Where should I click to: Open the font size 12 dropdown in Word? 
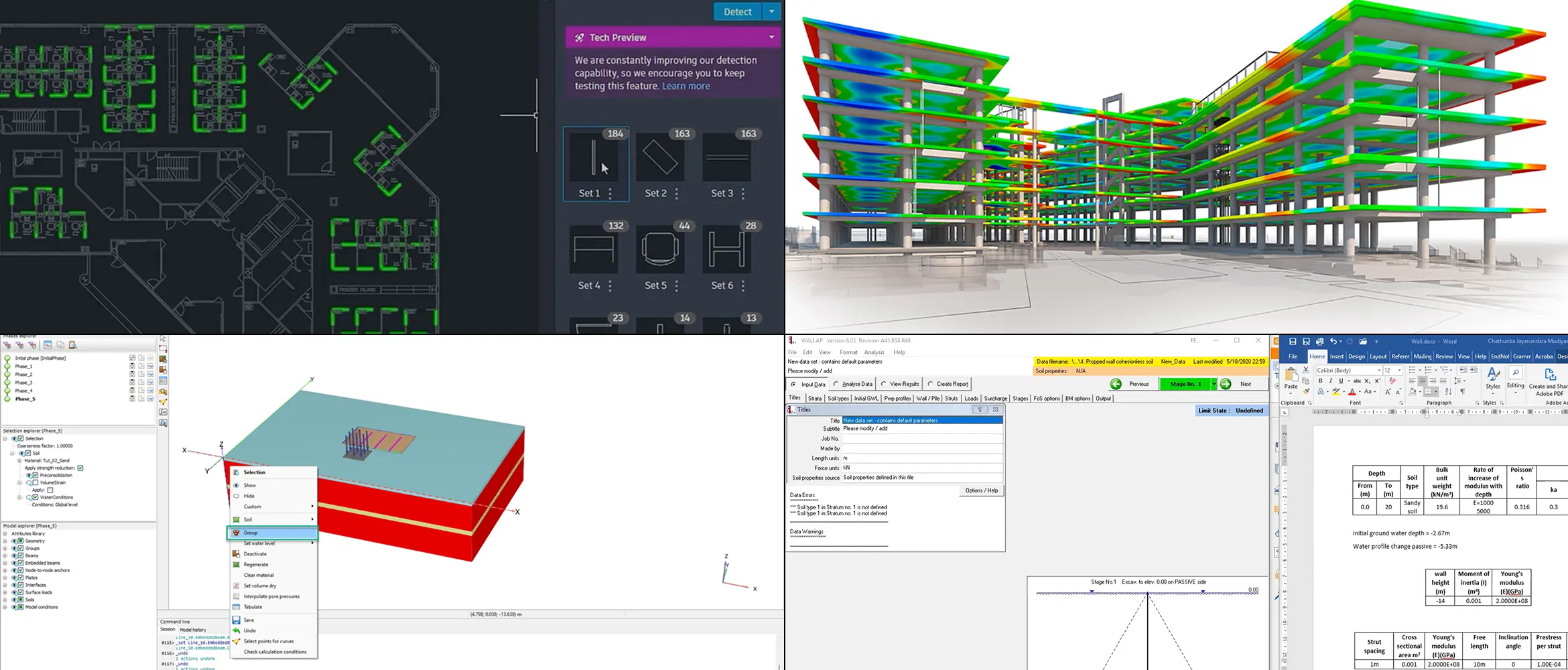coord(1399,370)
